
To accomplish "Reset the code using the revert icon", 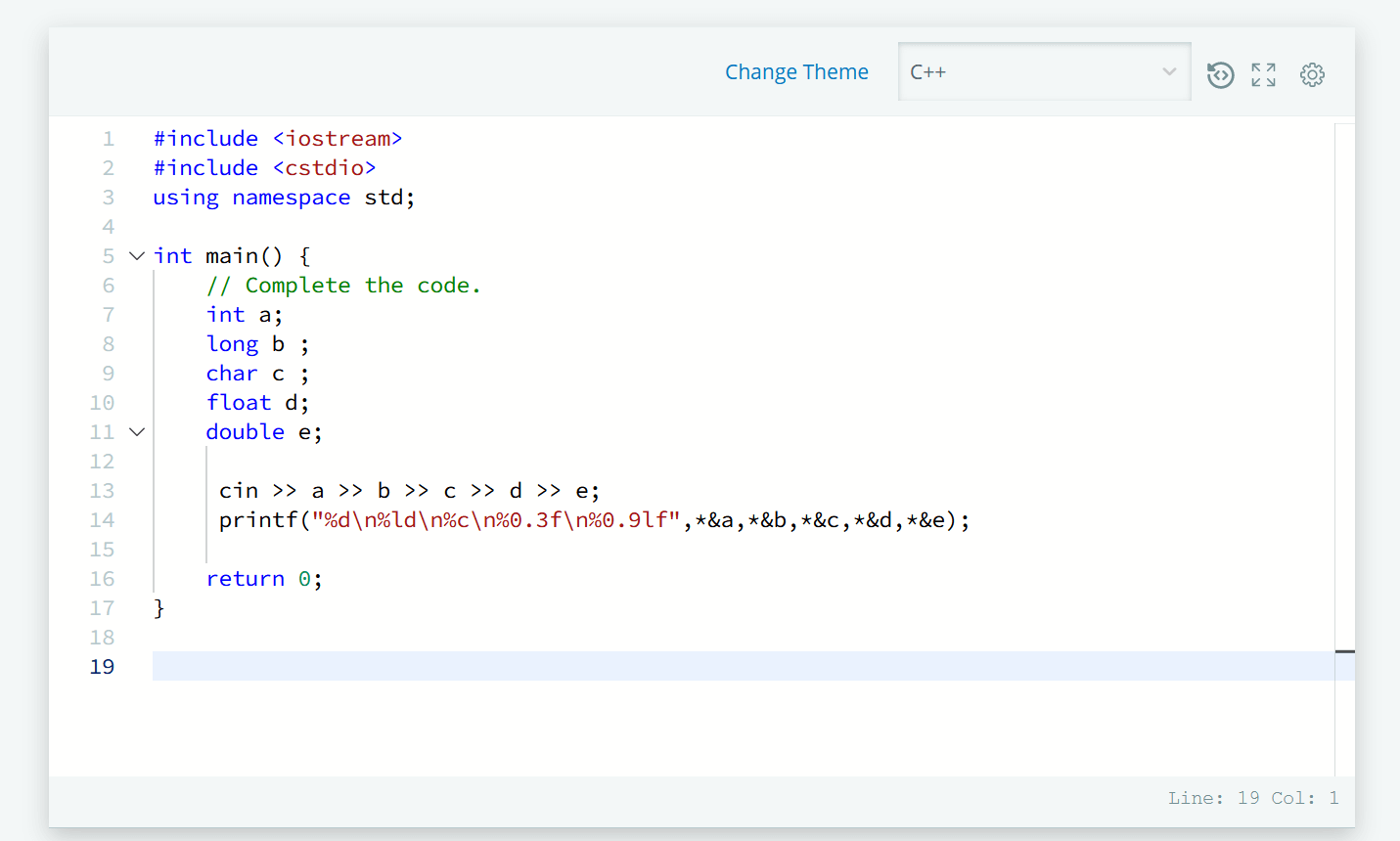I will click(x=1220, y=73).
